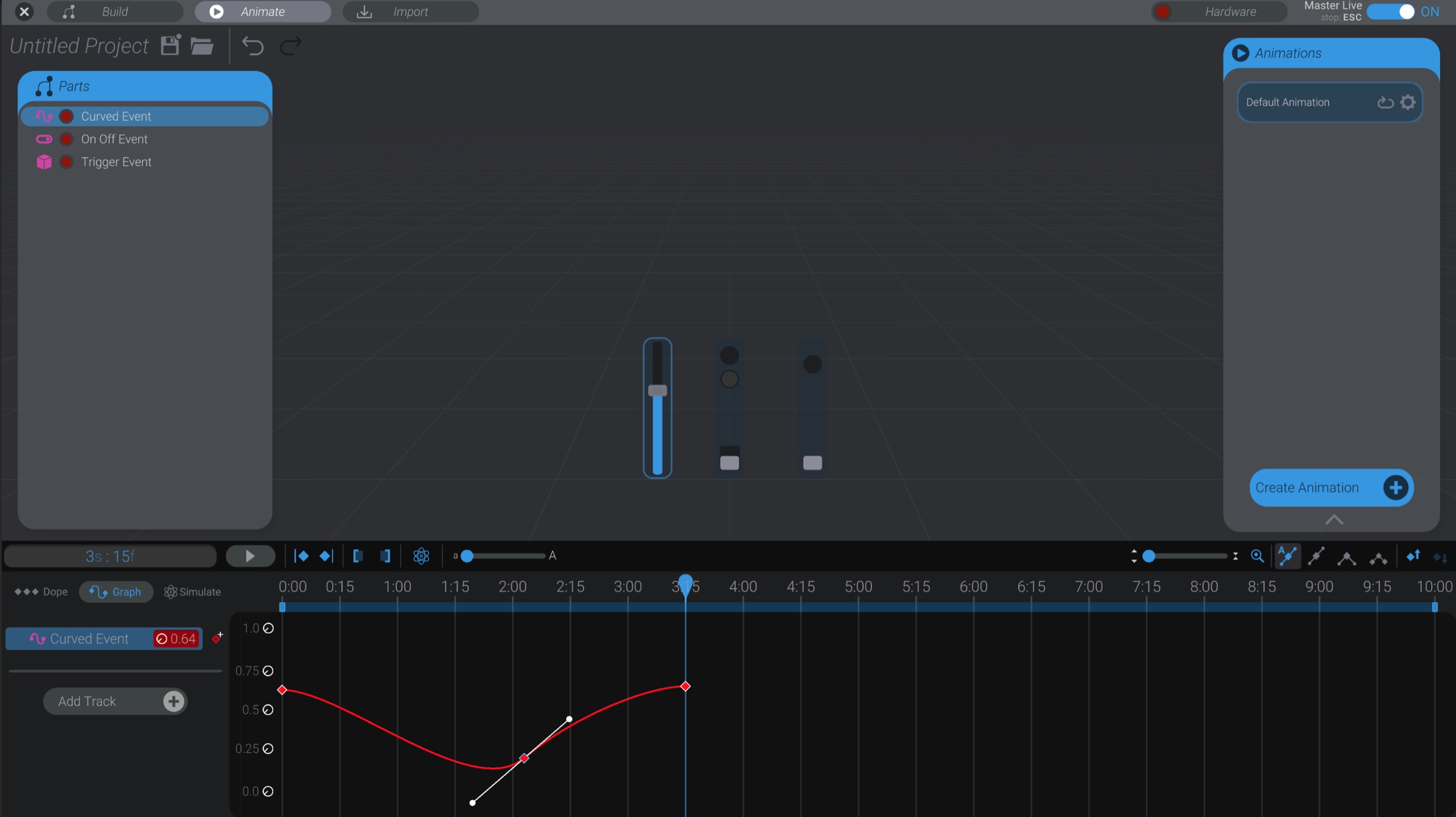
Task: Select the auto tangent keyframe mode icon
Action: (1287, 556)
